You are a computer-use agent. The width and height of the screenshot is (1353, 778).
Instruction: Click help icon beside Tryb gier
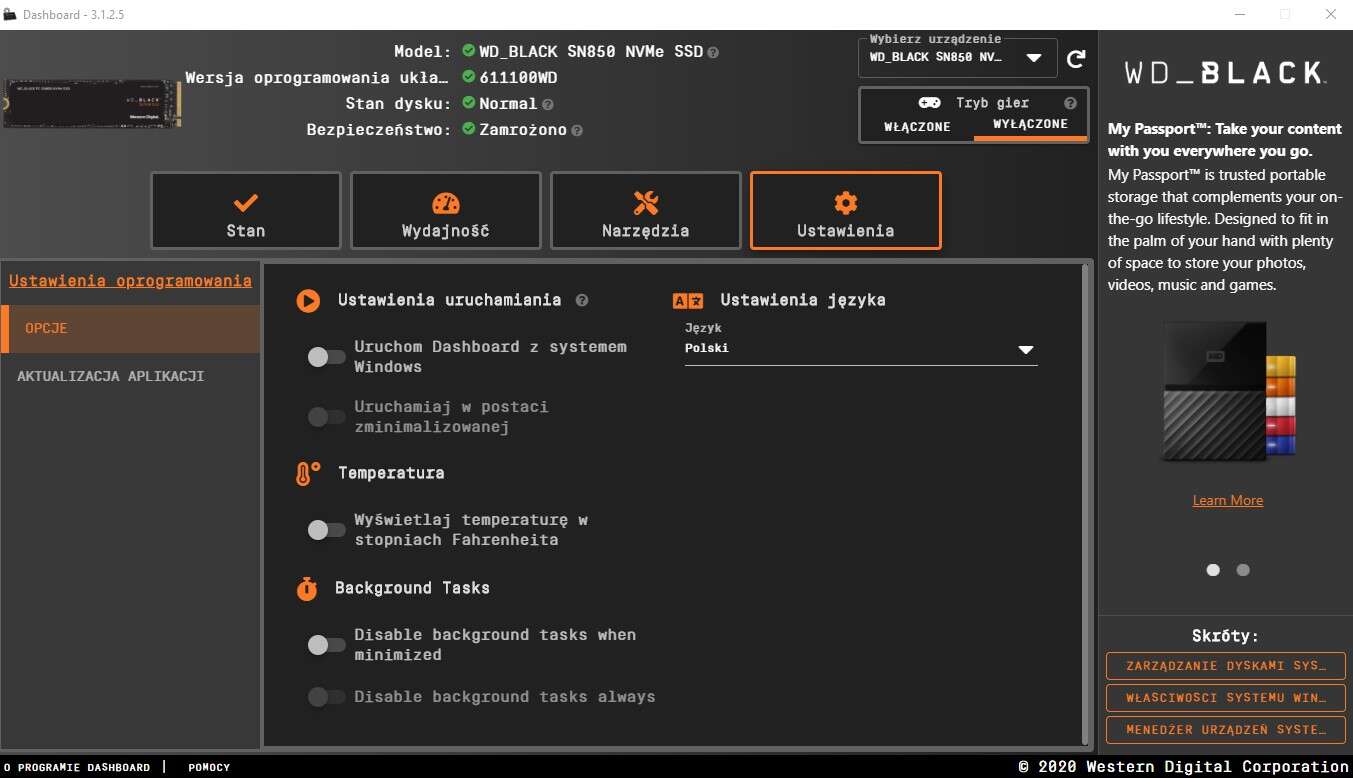1070,103
